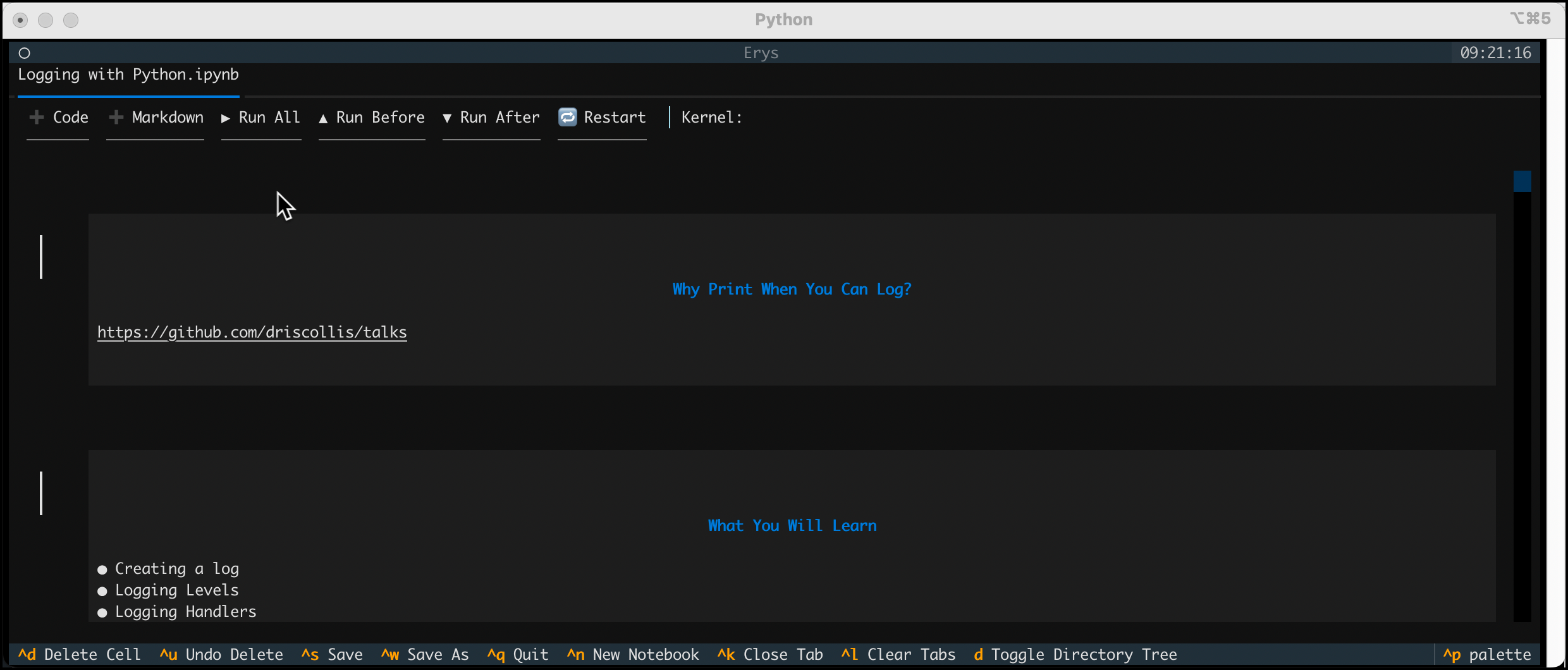The width and height of the screenshot is (1568, 670).
Task: Toggle Directory Tree from footer
Action: 1075,655
